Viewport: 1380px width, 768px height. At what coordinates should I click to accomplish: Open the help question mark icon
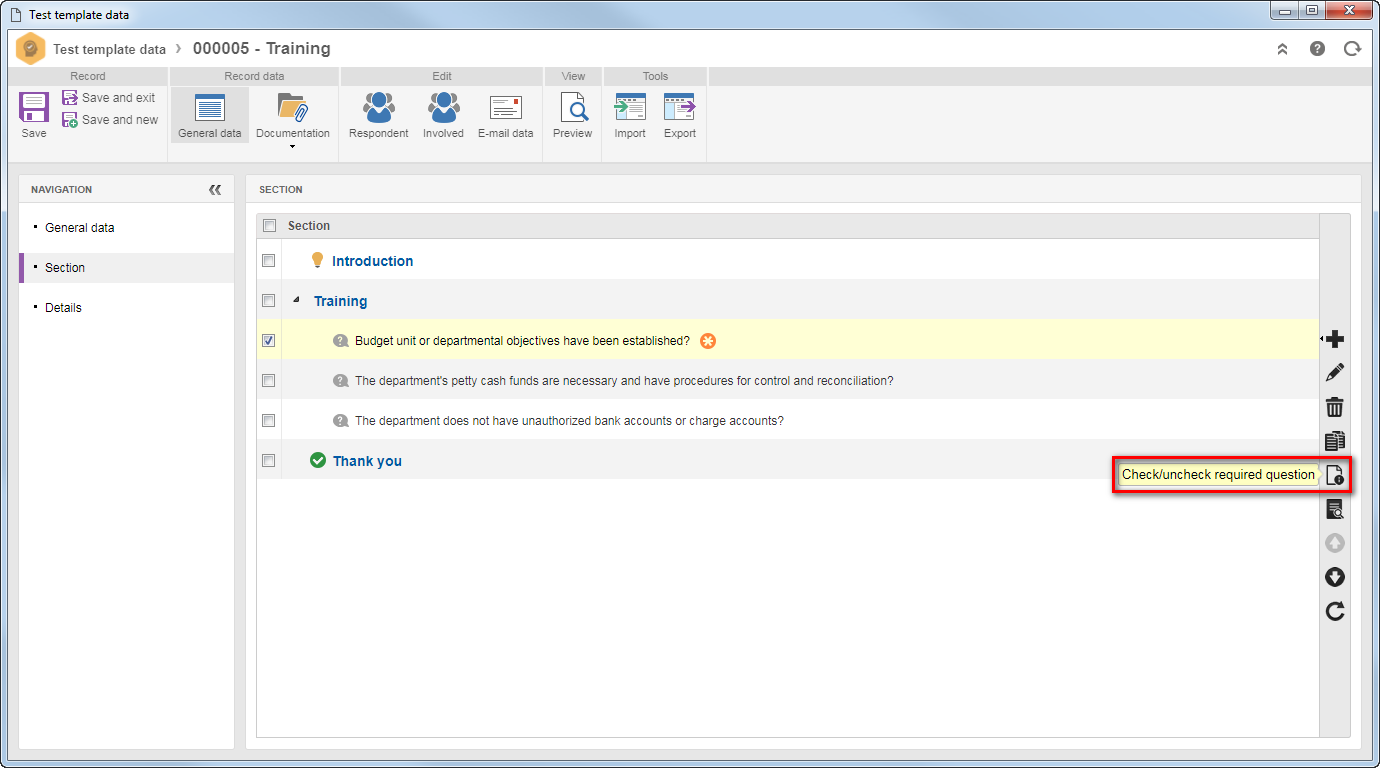(x=1318, y=48)
